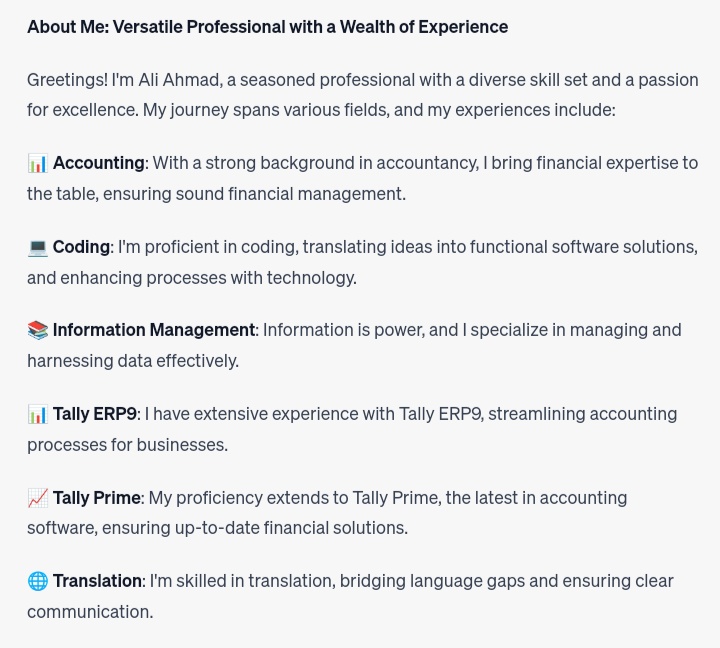Click the upward trend chart emoji beside Tally Prime
This screenshot has width=720, height=648.
38,498
